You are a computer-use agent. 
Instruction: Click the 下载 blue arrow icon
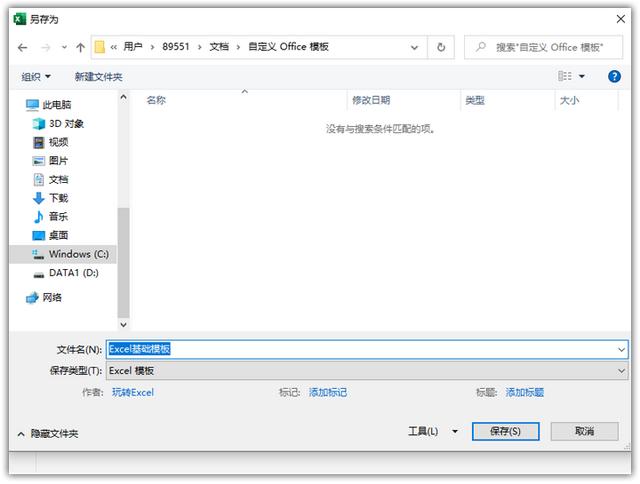(x=39, y=198)
